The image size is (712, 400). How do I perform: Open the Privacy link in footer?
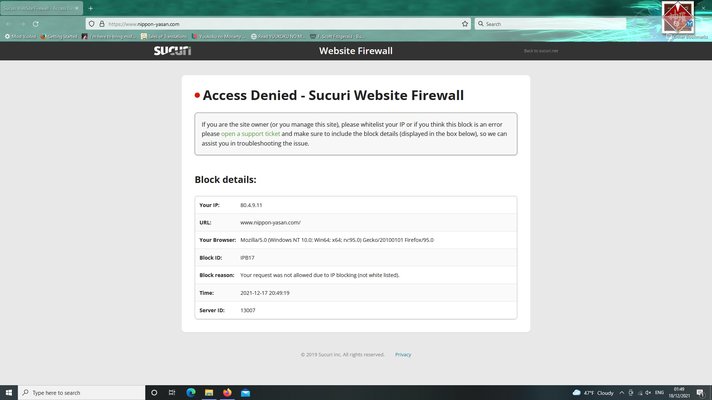402,354
